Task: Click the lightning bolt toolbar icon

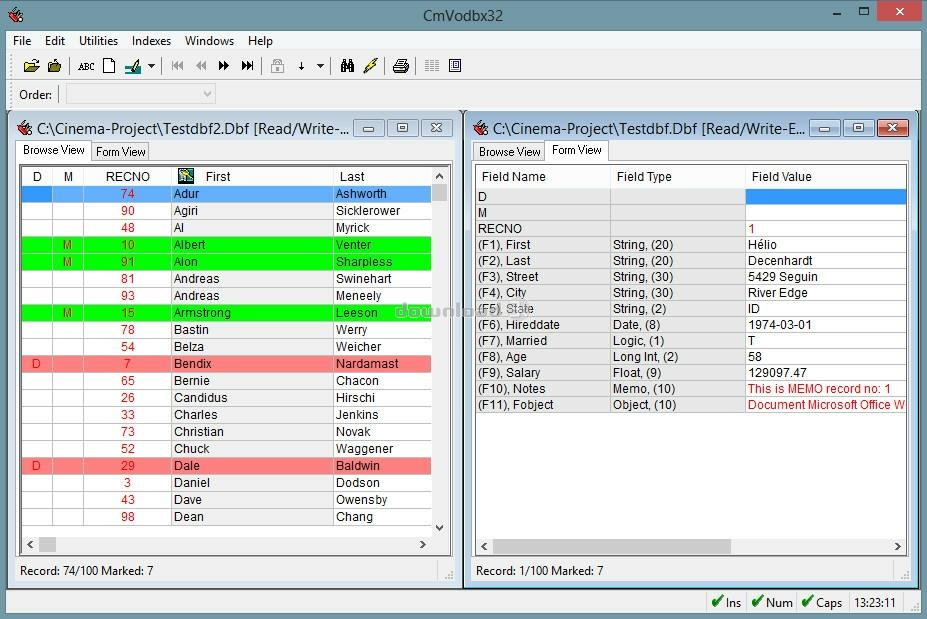Action: tap(370, 66)
